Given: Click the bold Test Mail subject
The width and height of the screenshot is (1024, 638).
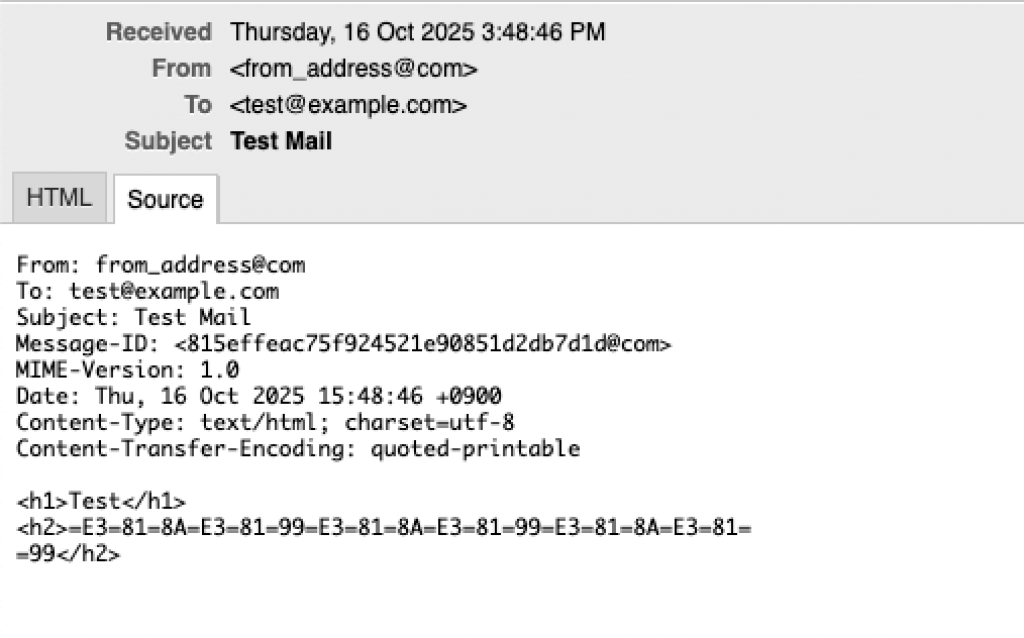Looking at the screenshot, I should click(x=281, y=141).
